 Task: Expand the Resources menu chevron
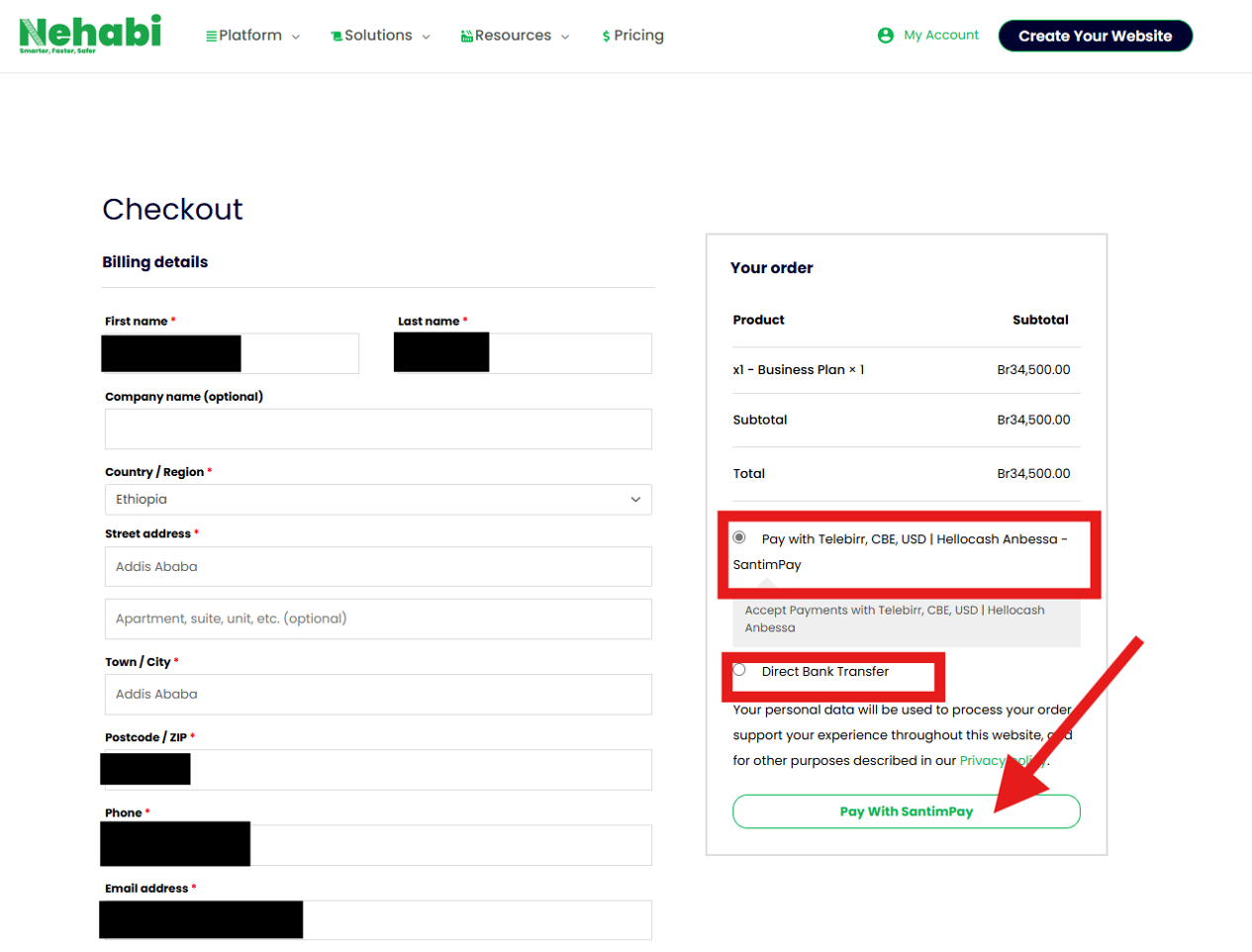pyautogui.click(x=565, y=37)
